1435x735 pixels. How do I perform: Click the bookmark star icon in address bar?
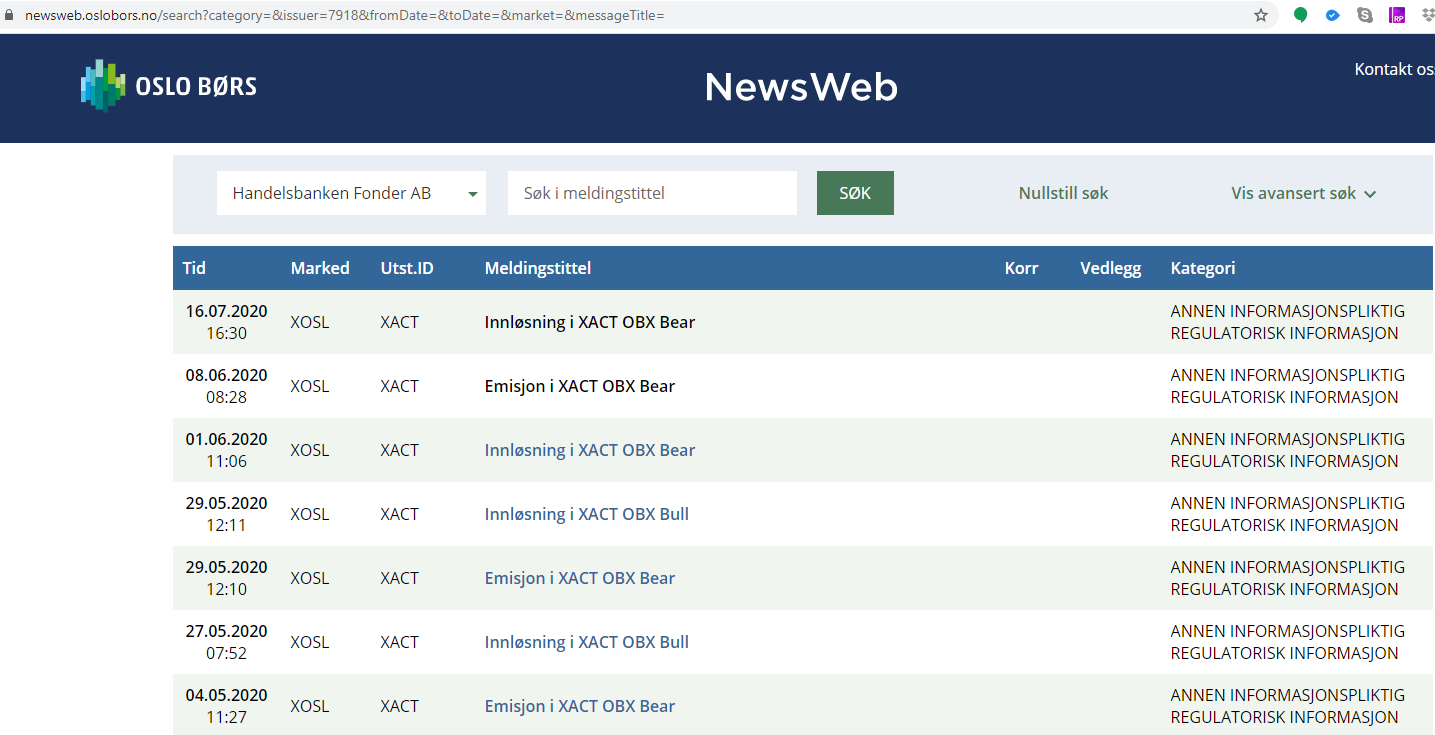[1261, 15]
